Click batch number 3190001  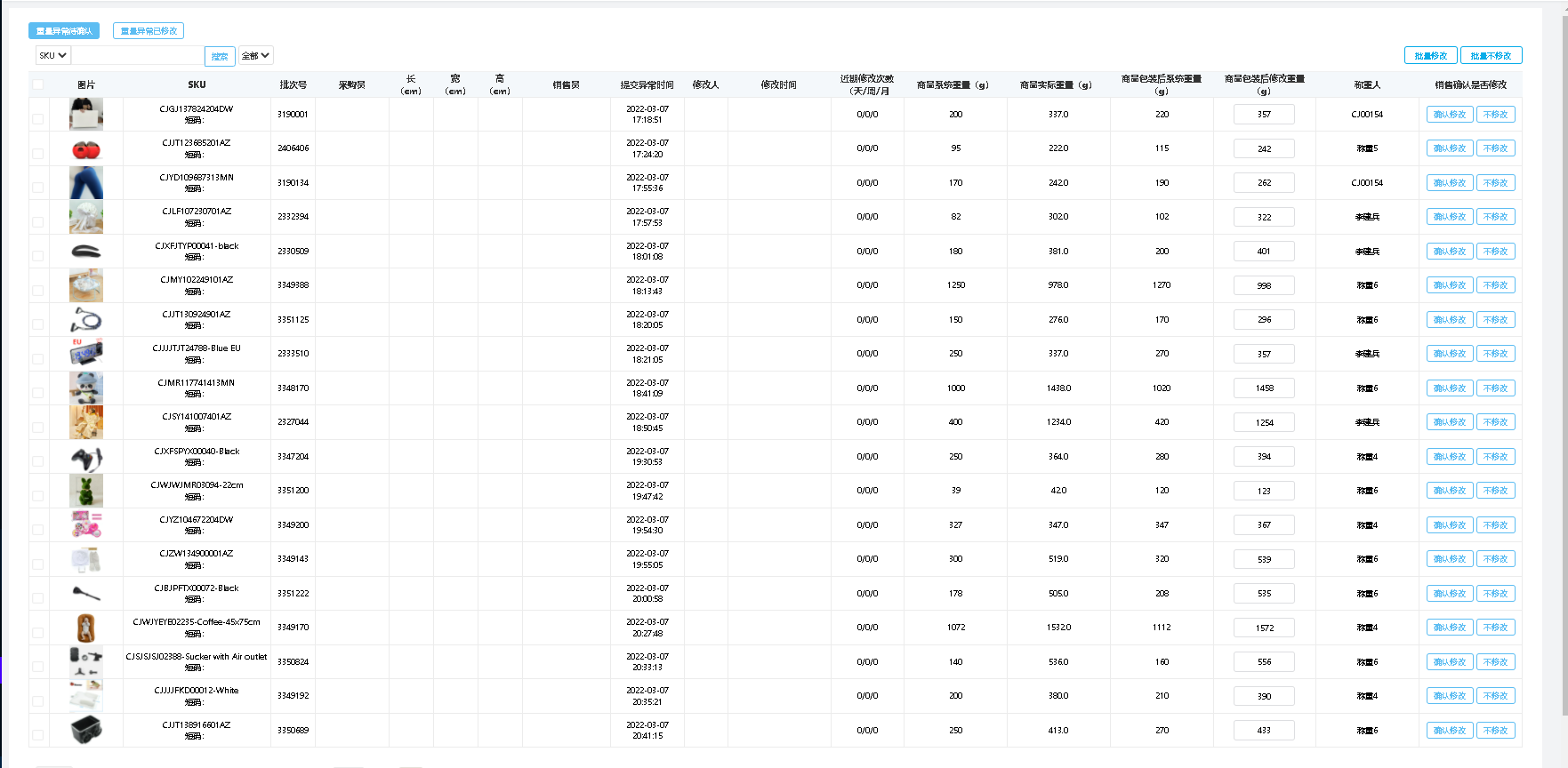293,115
